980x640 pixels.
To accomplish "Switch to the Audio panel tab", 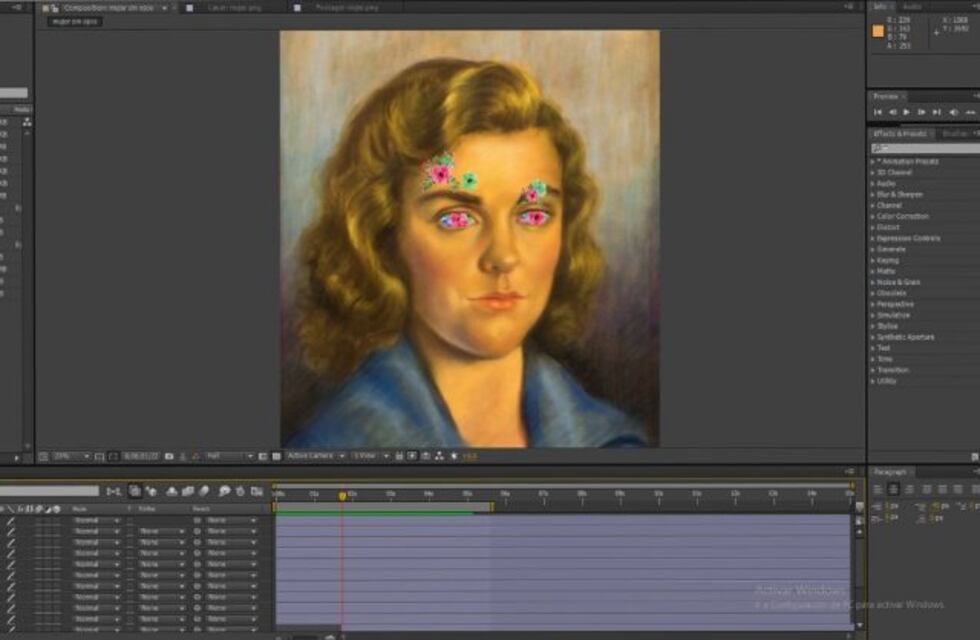I will click(911, 6).
